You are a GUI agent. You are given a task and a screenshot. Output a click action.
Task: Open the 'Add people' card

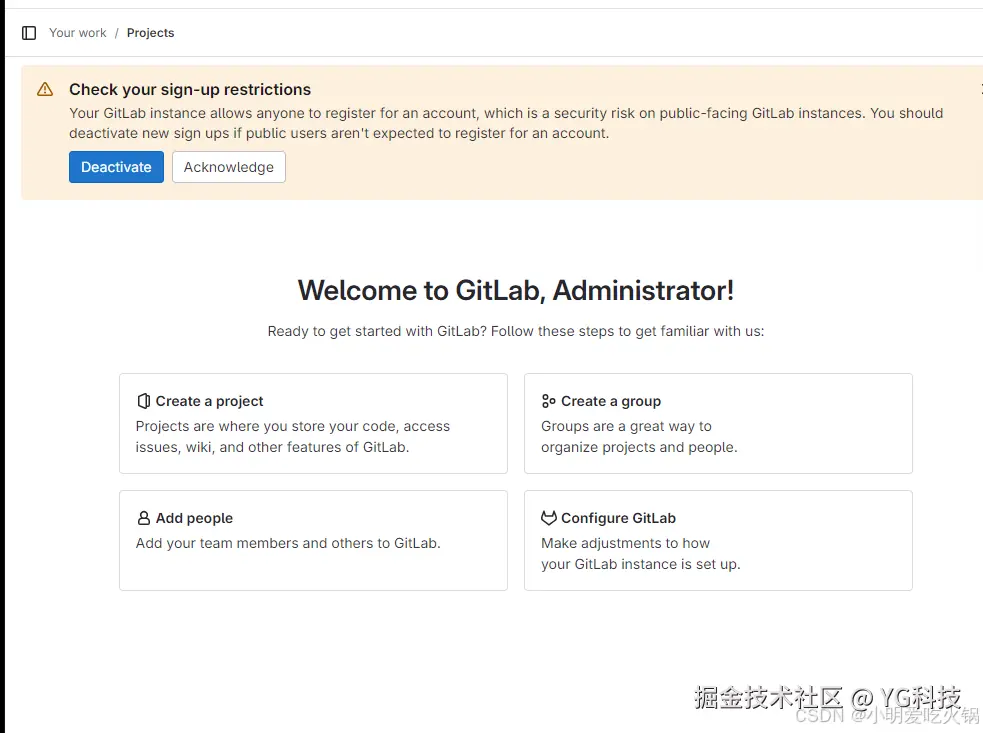click(313, 541)
